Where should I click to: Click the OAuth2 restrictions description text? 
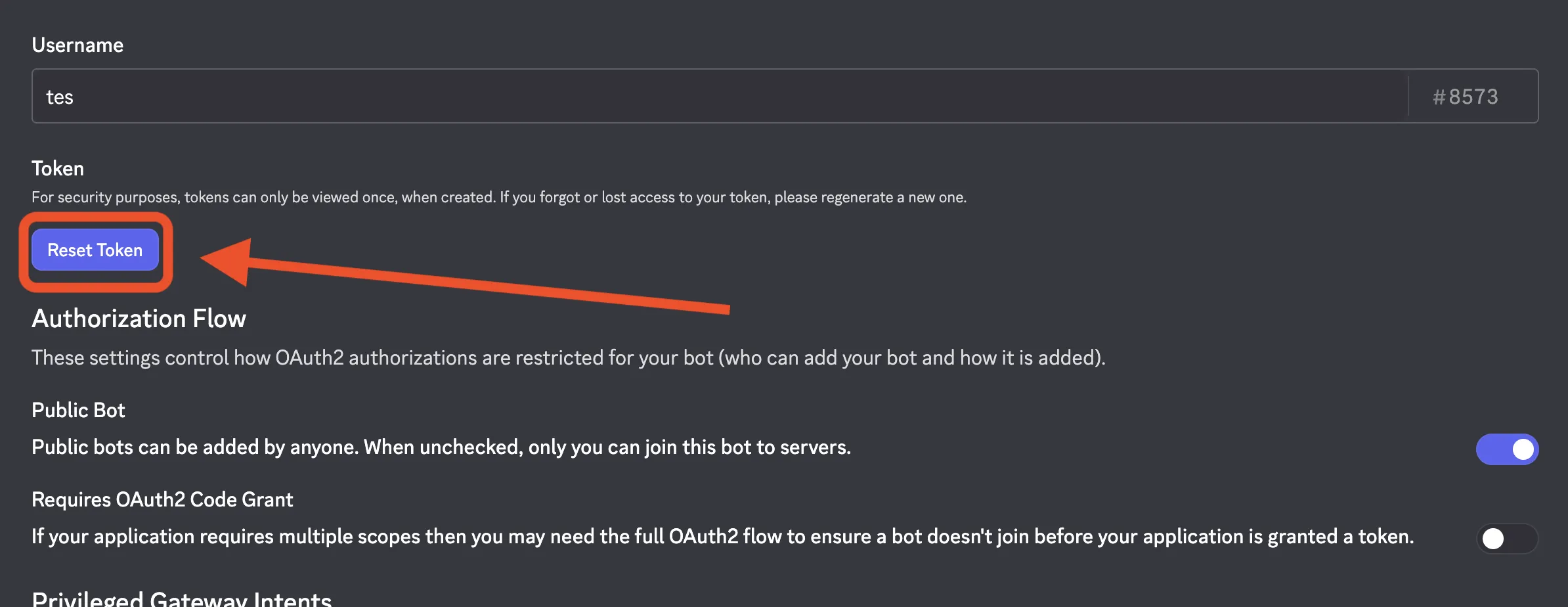click(x=568, y=357)
